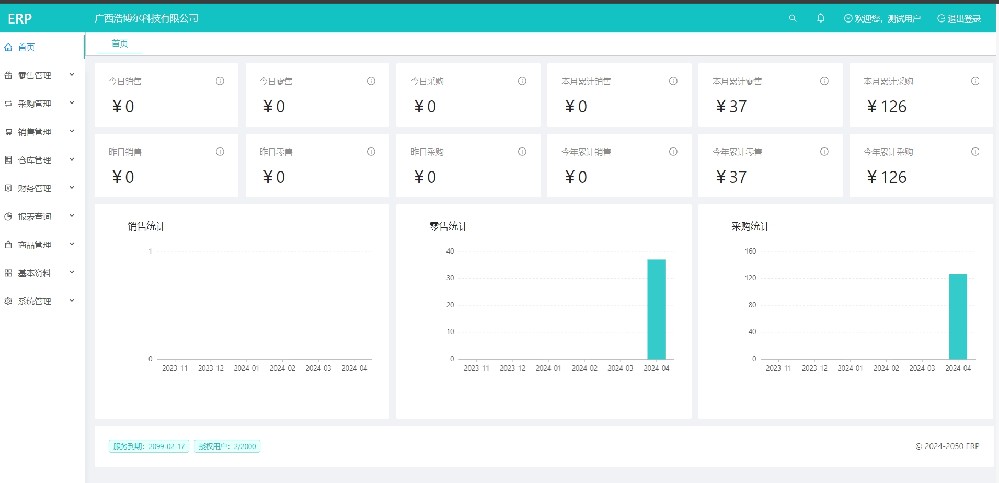Click the 系统管理 gear icon in the sidebar
This screenshot has height=483, width=999.
8,301
